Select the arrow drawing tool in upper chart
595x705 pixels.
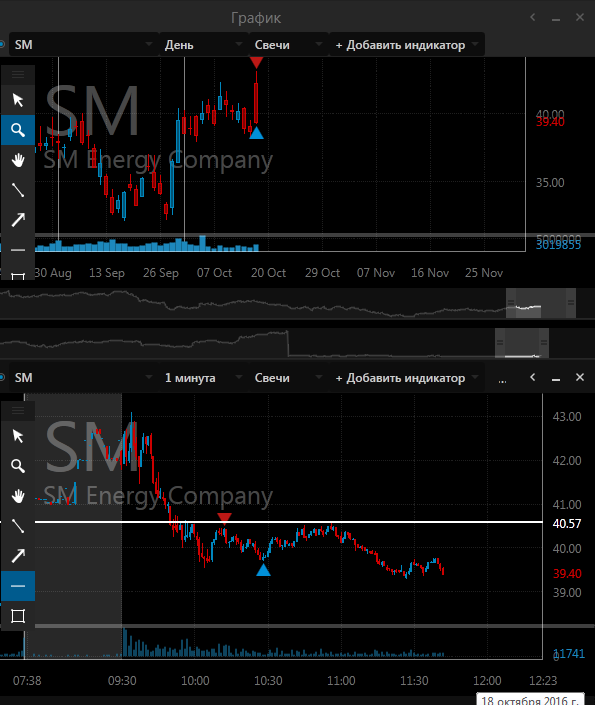click(18, 220)
